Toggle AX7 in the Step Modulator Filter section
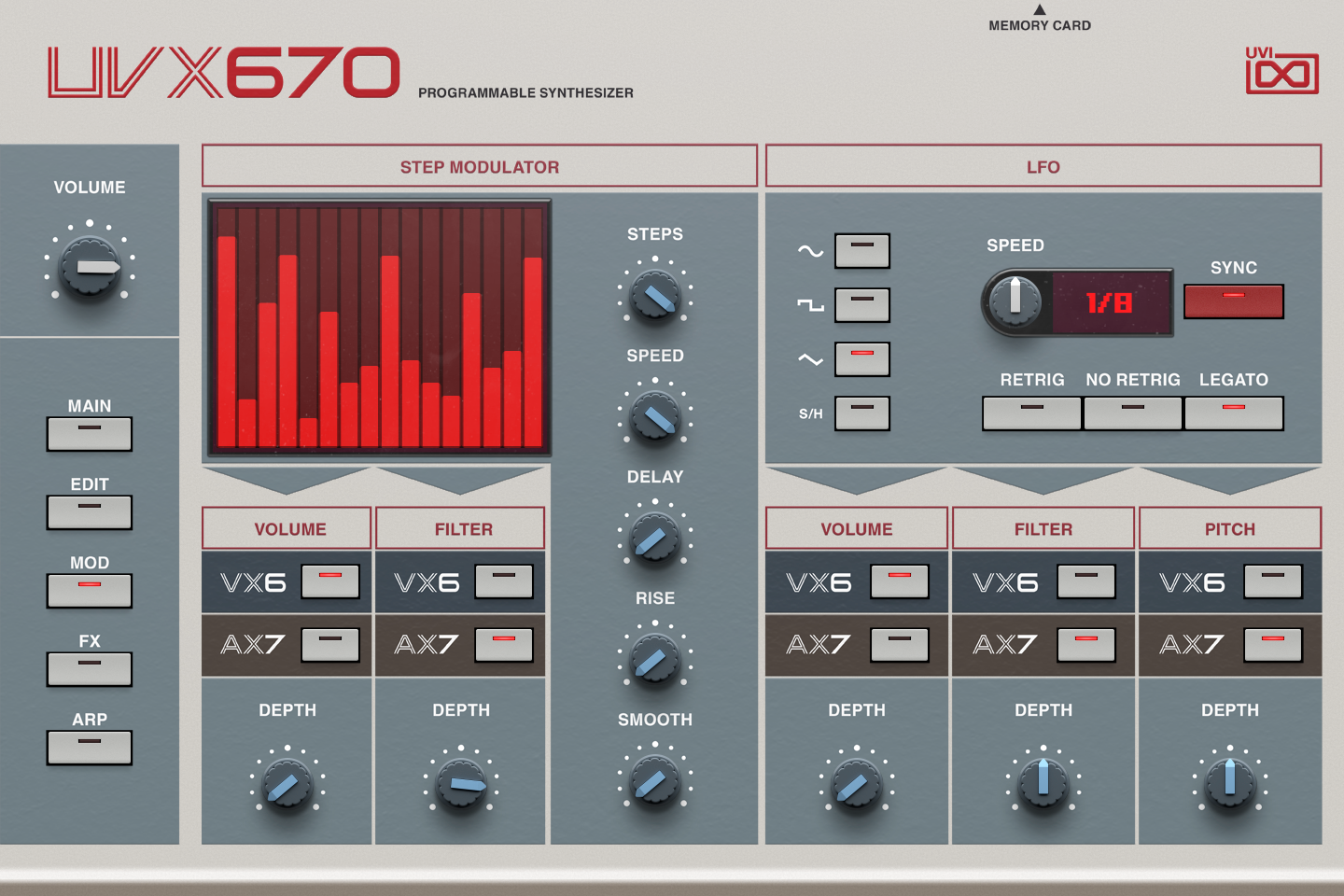The width and height of the screenshot is (1344, 896). (503, 644)
